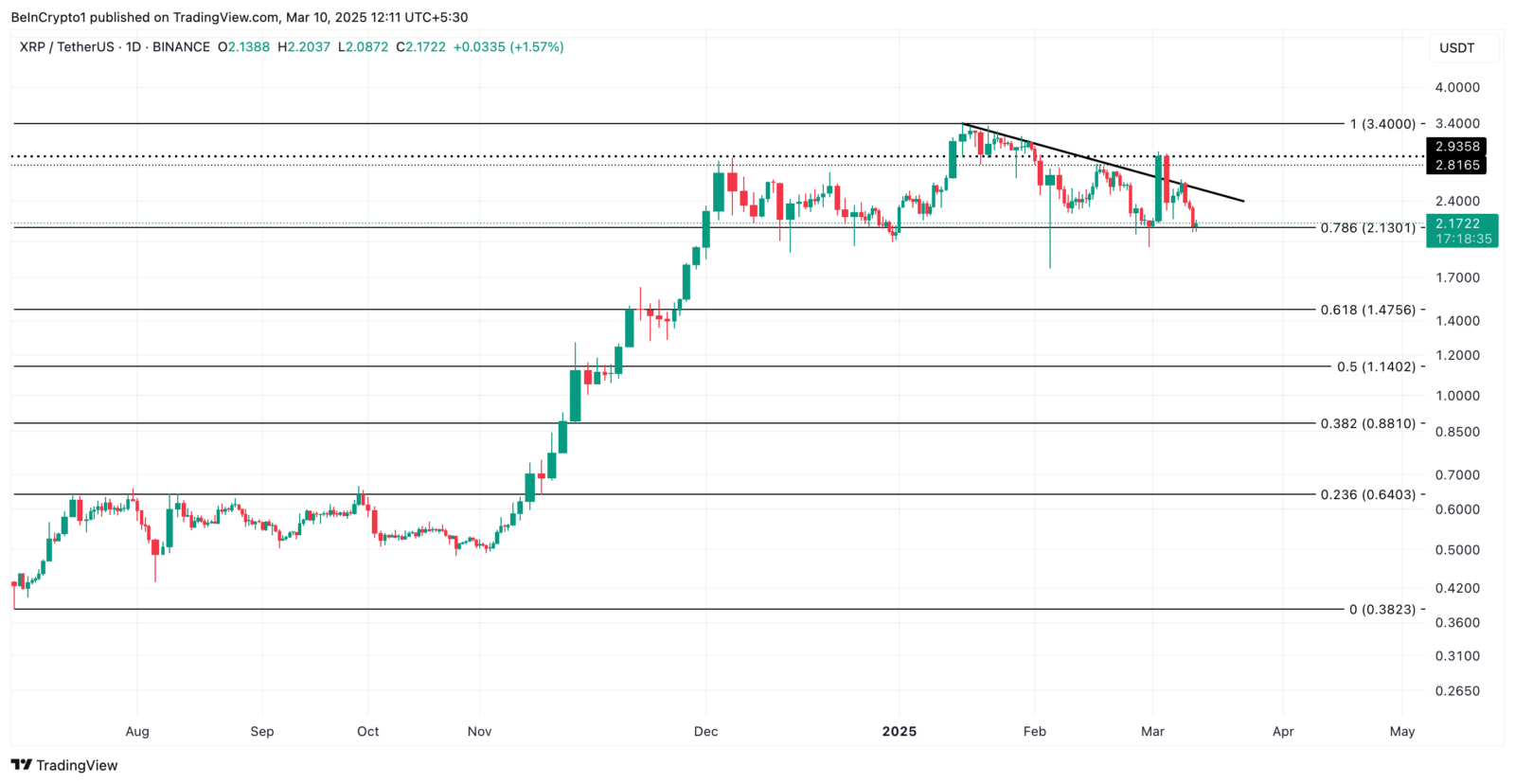The width and height of the screenshot is (1515, 784).
Task: Click the 1 (3.4000) Fibonacci level label
Action: pyautogui.click(x=1382, y=124)
